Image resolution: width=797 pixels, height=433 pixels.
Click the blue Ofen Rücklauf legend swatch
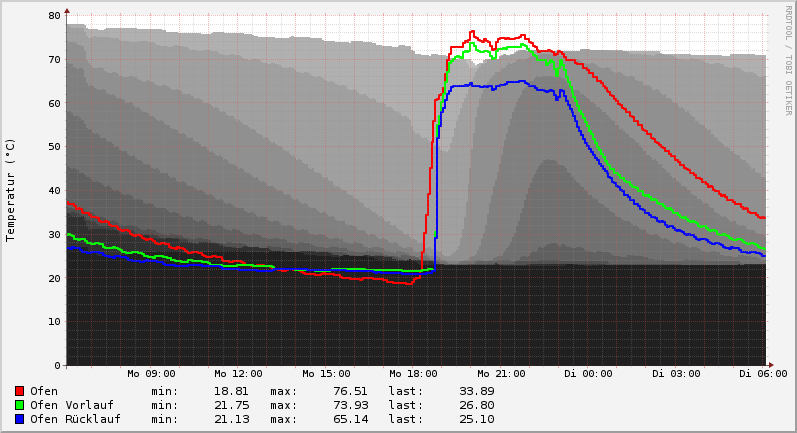[19, 419]
